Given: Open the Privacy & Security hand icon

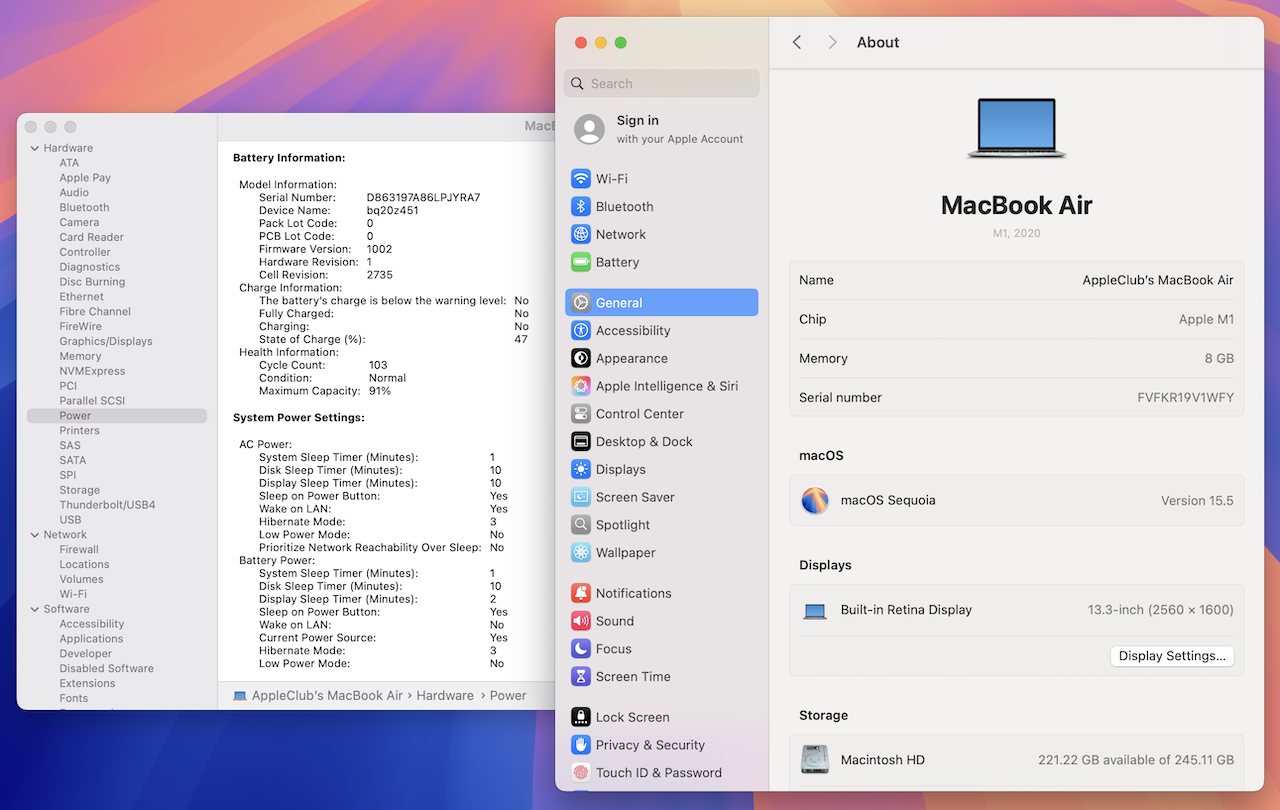Looking at the screenshot, I should click(581, 745).
